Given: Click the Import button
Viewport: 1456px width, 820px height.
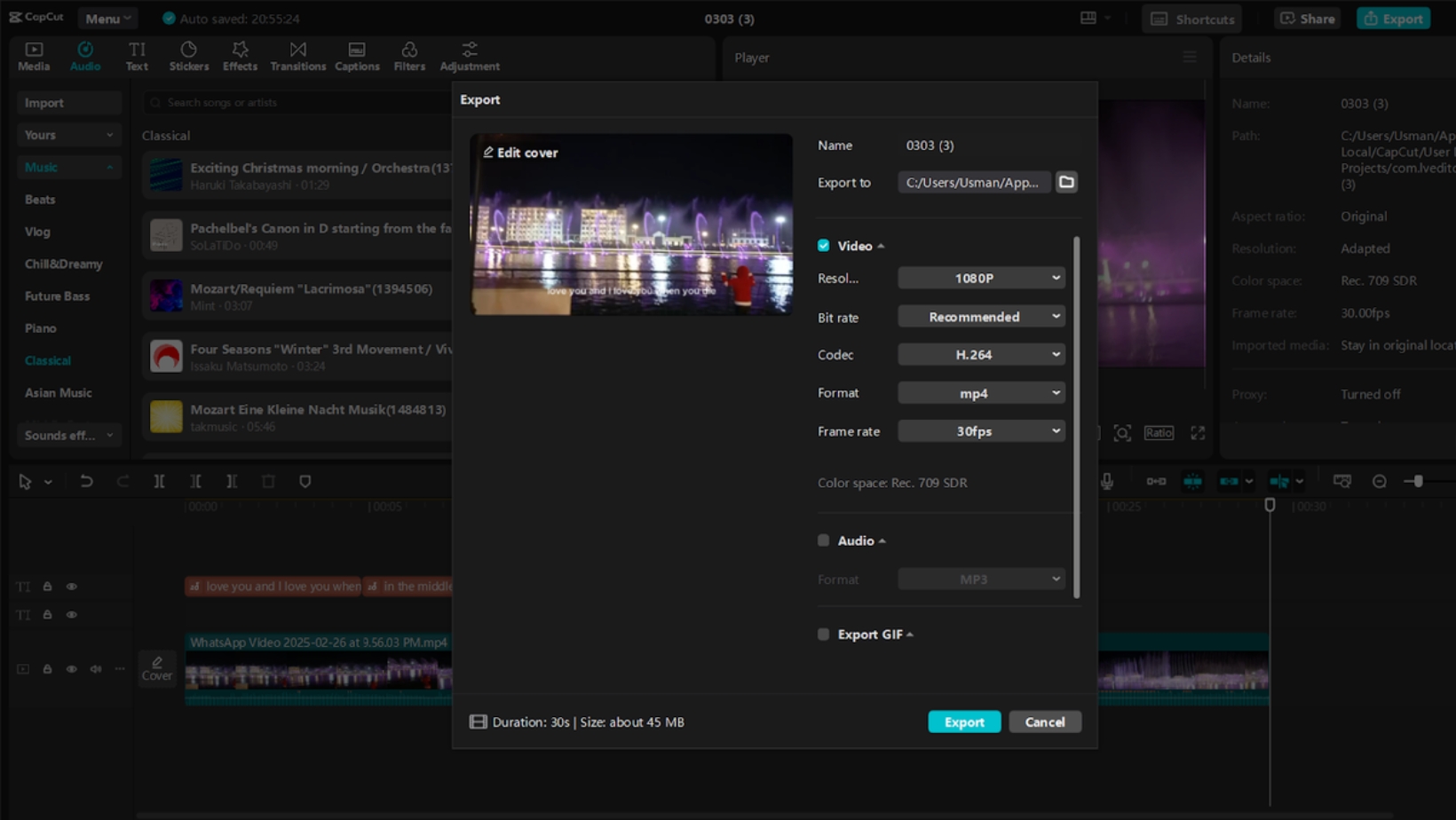Looking at the screenshot, I should click(x=69, y=103).
